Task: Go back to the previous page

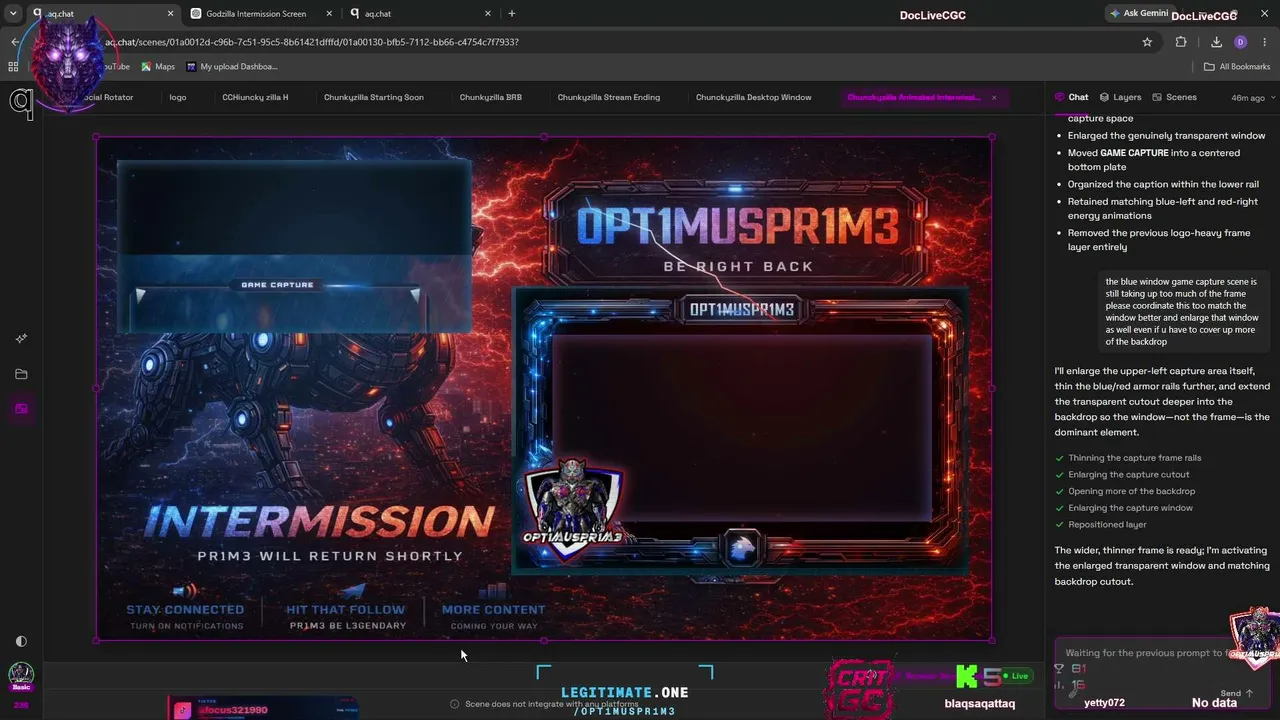Action: [x=15, y=42]
